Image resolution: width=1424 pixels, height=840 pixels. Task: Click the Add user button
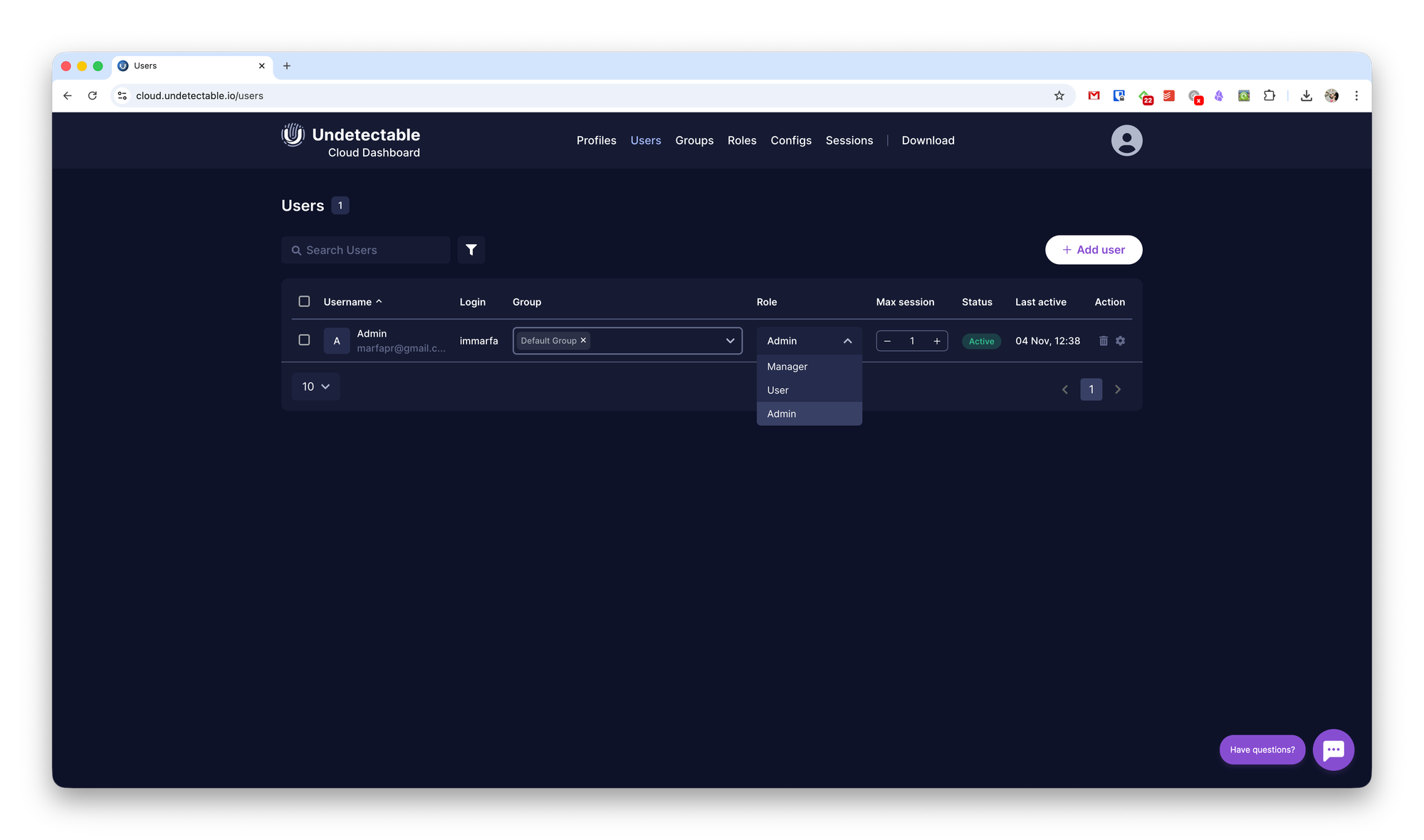tap(1093, 250)
